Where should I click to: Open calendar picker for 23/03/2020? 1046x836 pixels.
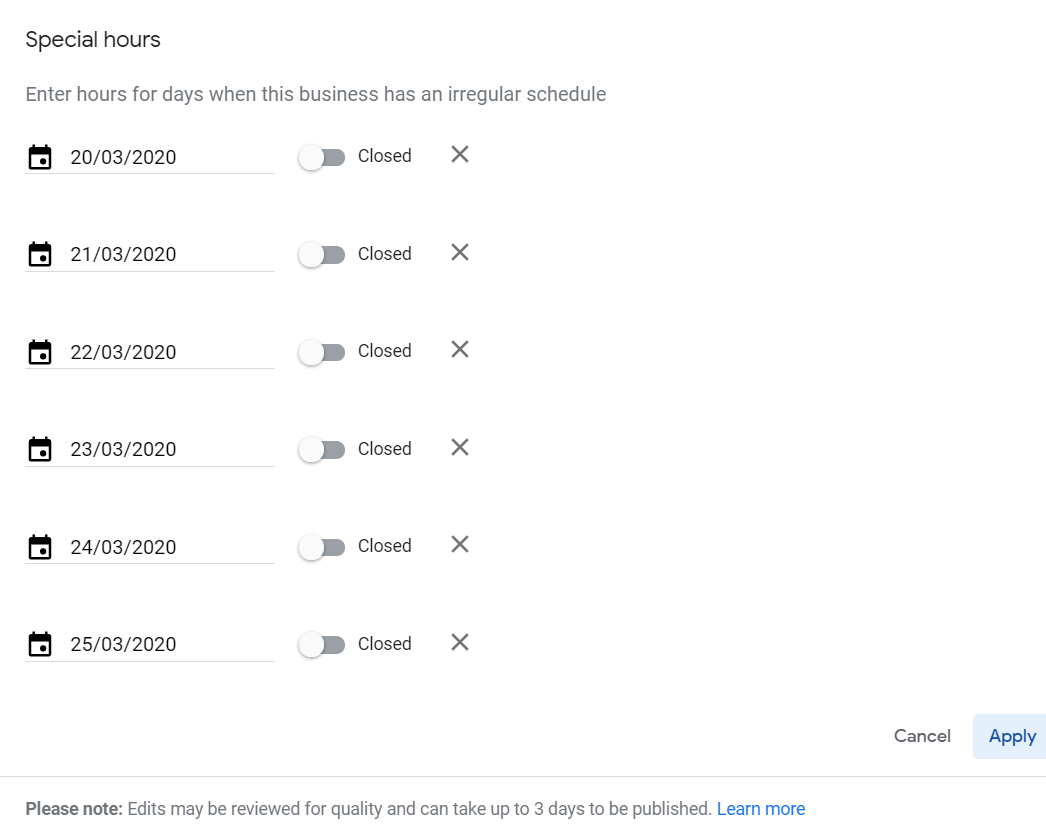pos(40,449)
